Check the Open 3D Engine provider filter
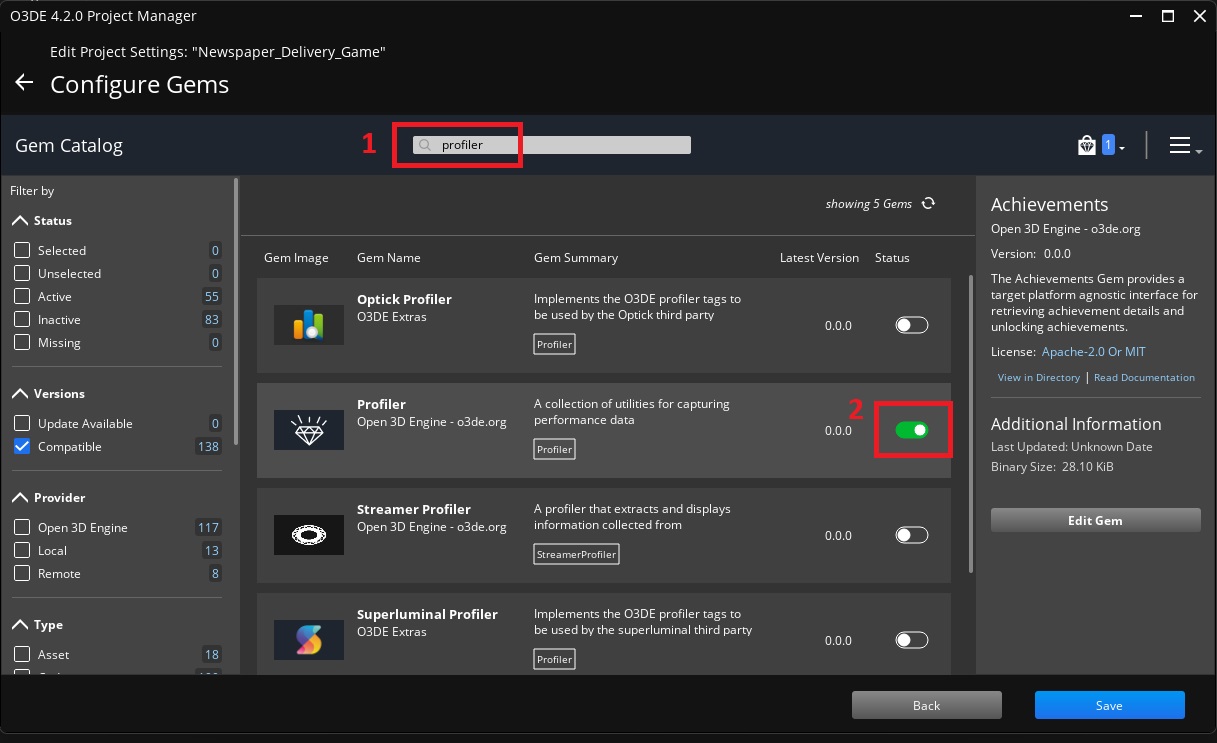The width and height of the screenshot is (1217, 743). pyautogui.click(x=22, y=527)
